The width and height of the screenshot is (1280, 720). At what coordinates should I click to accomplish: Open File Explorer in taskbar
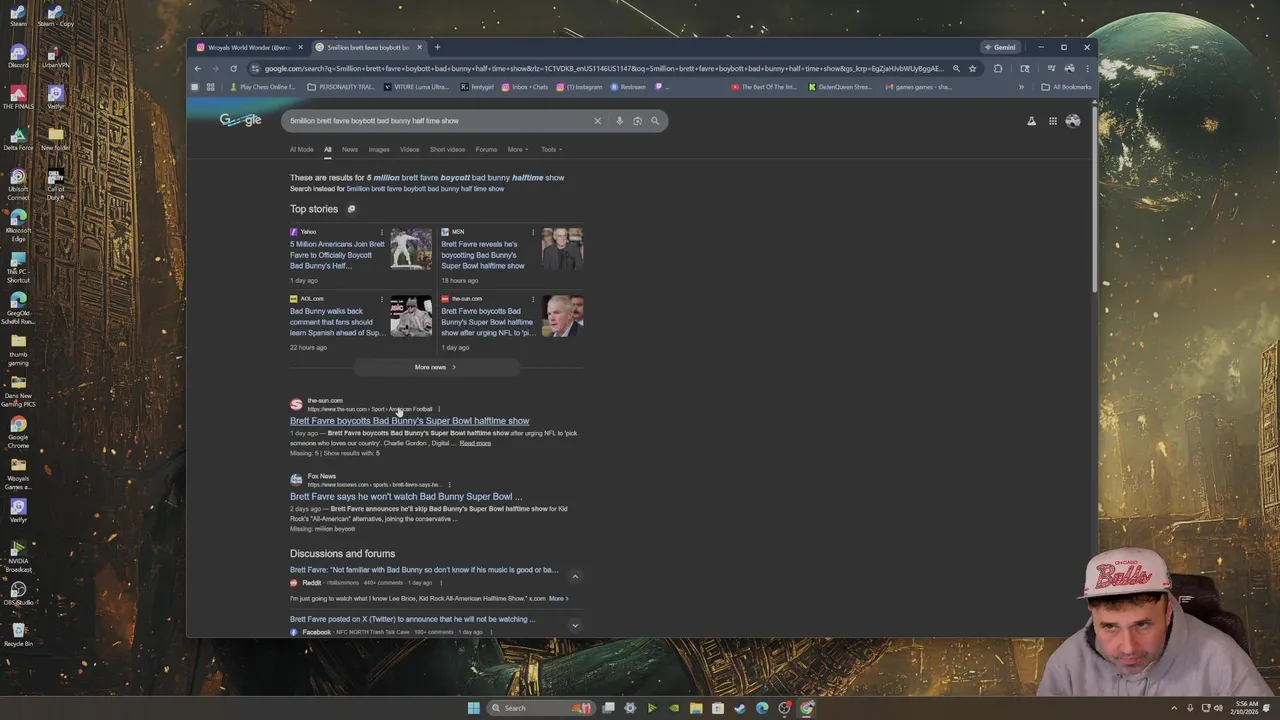tap(696, 708)
